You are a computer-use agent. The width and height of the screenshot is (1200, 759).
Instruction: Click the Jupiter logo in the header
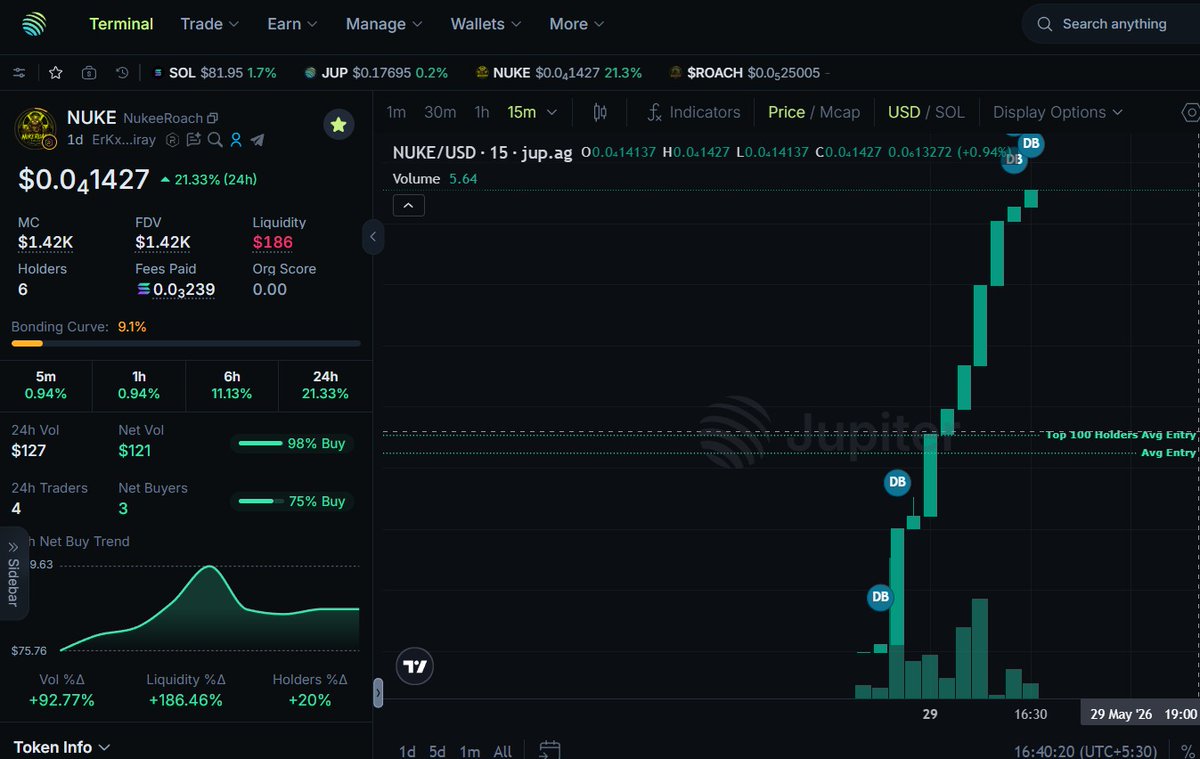tap(34, 24)
